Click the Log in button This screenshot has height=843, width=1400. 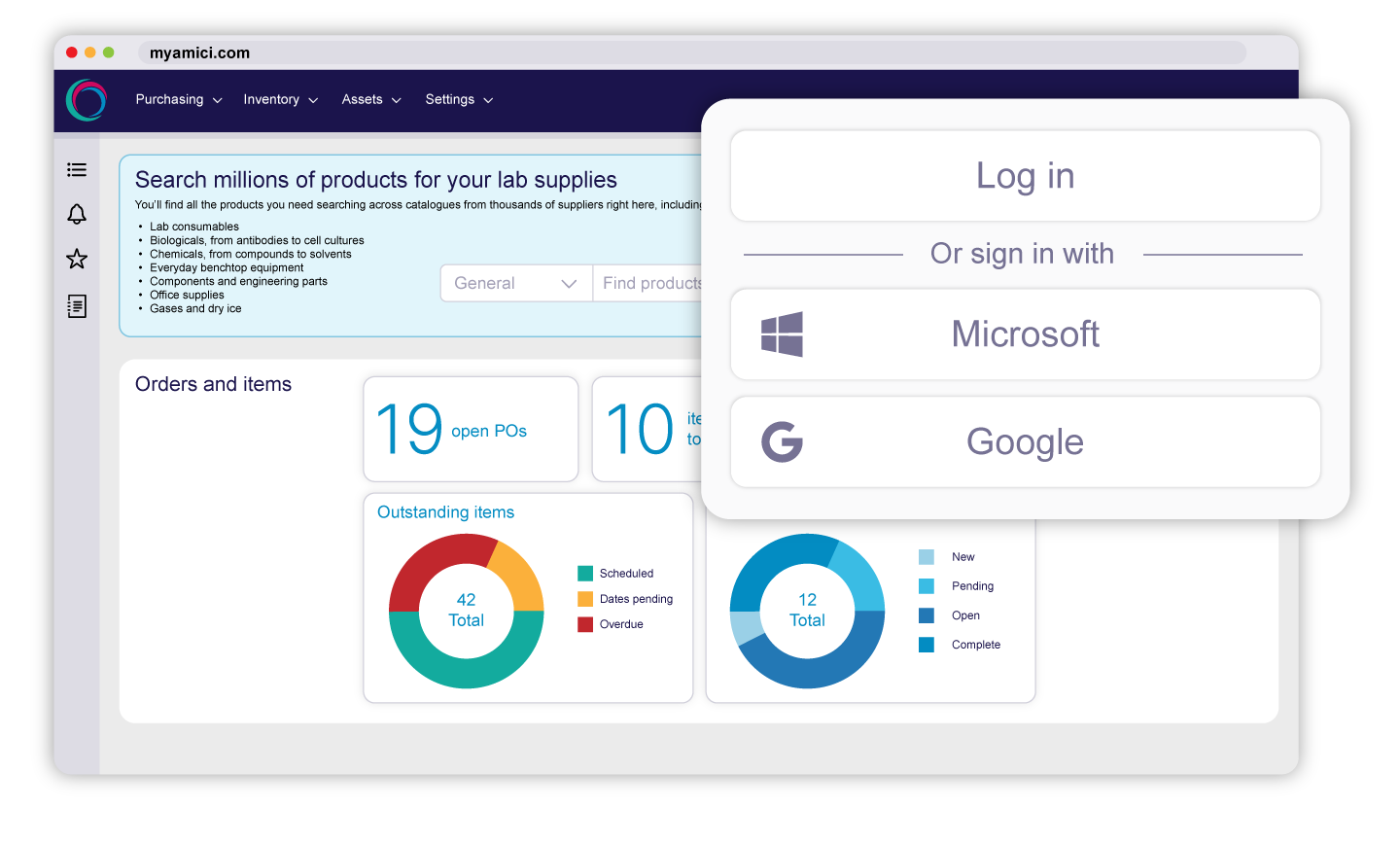tap(1025, 175)
